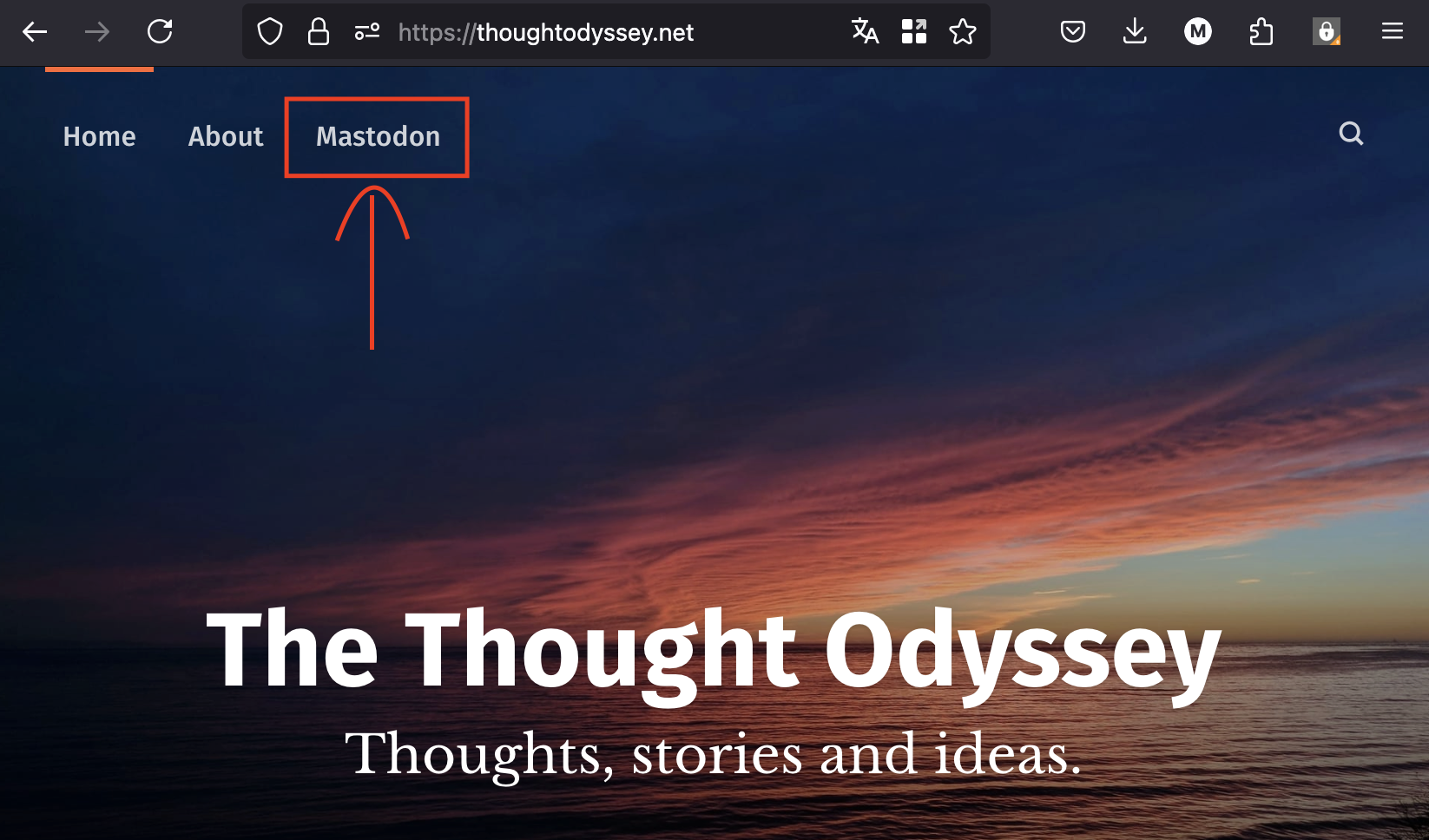1429x840 pixels.
Task: Click the QR code grid icon
Action: pos(913,32)
